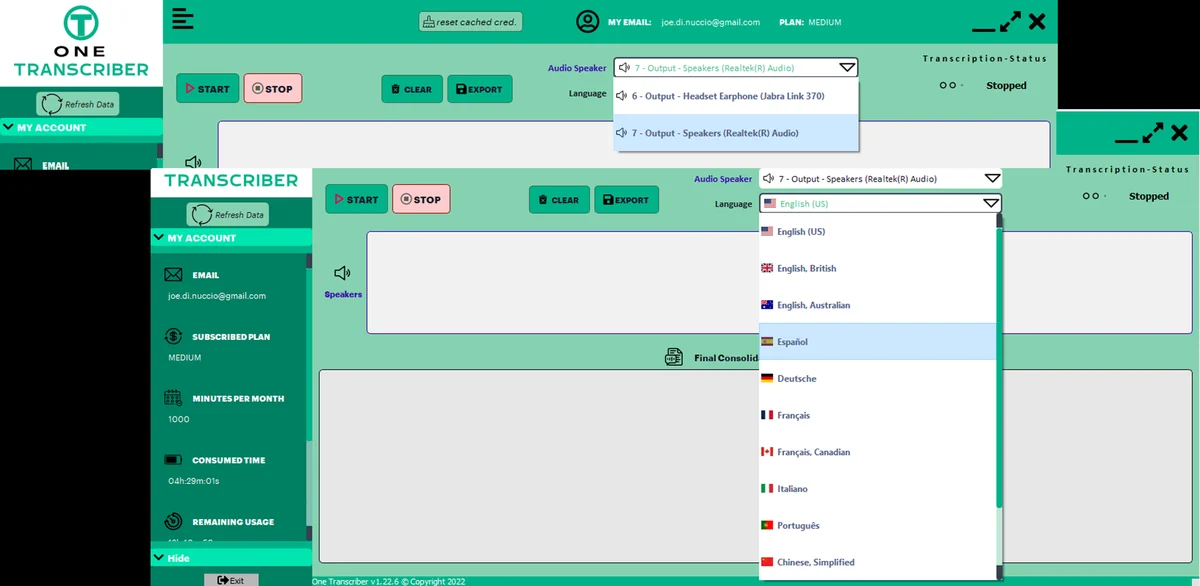Open the Language dropdown showing English (US)
The width and height of the screenshot is (1200, 586).
pyautogui.click(x=880, y=203)
